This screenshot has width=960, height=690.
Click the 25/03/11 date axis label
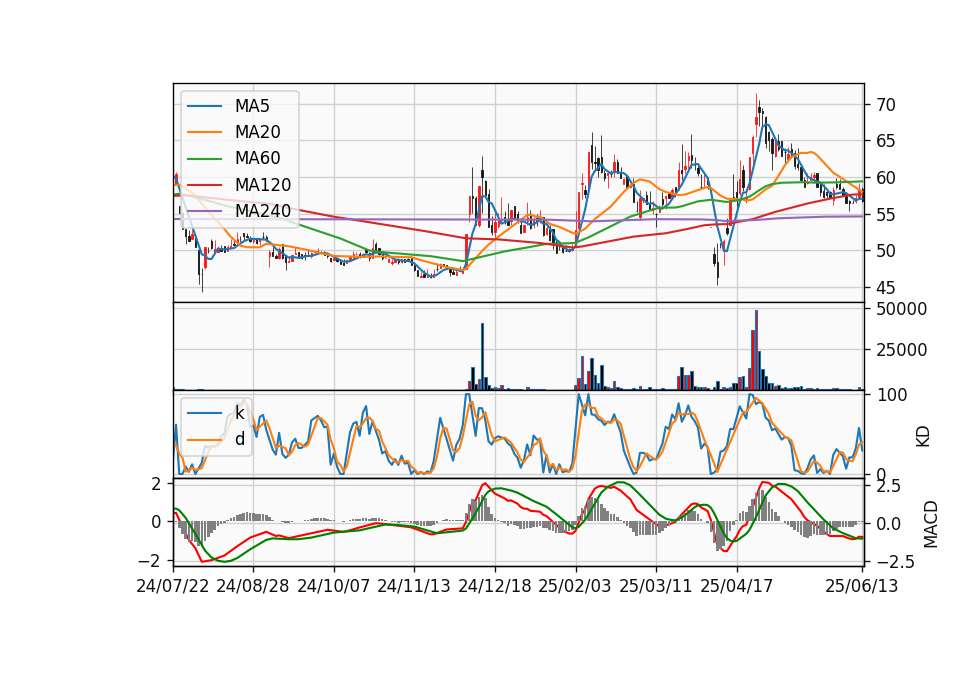point(656,586)
